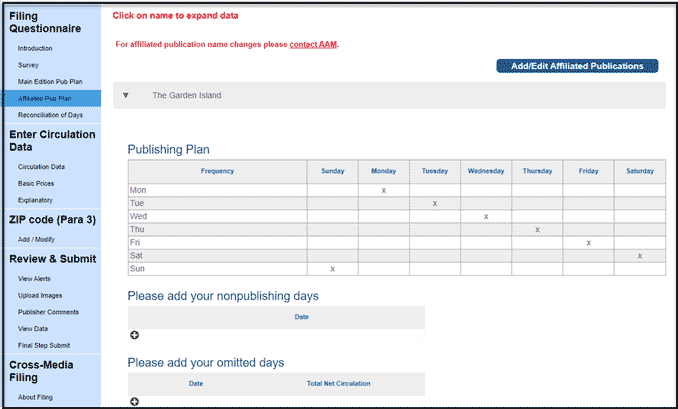The height and width of the screenshot is (409, 678).
Task: Click the x in Sat row Saturday cell
Action: point(640,256)
